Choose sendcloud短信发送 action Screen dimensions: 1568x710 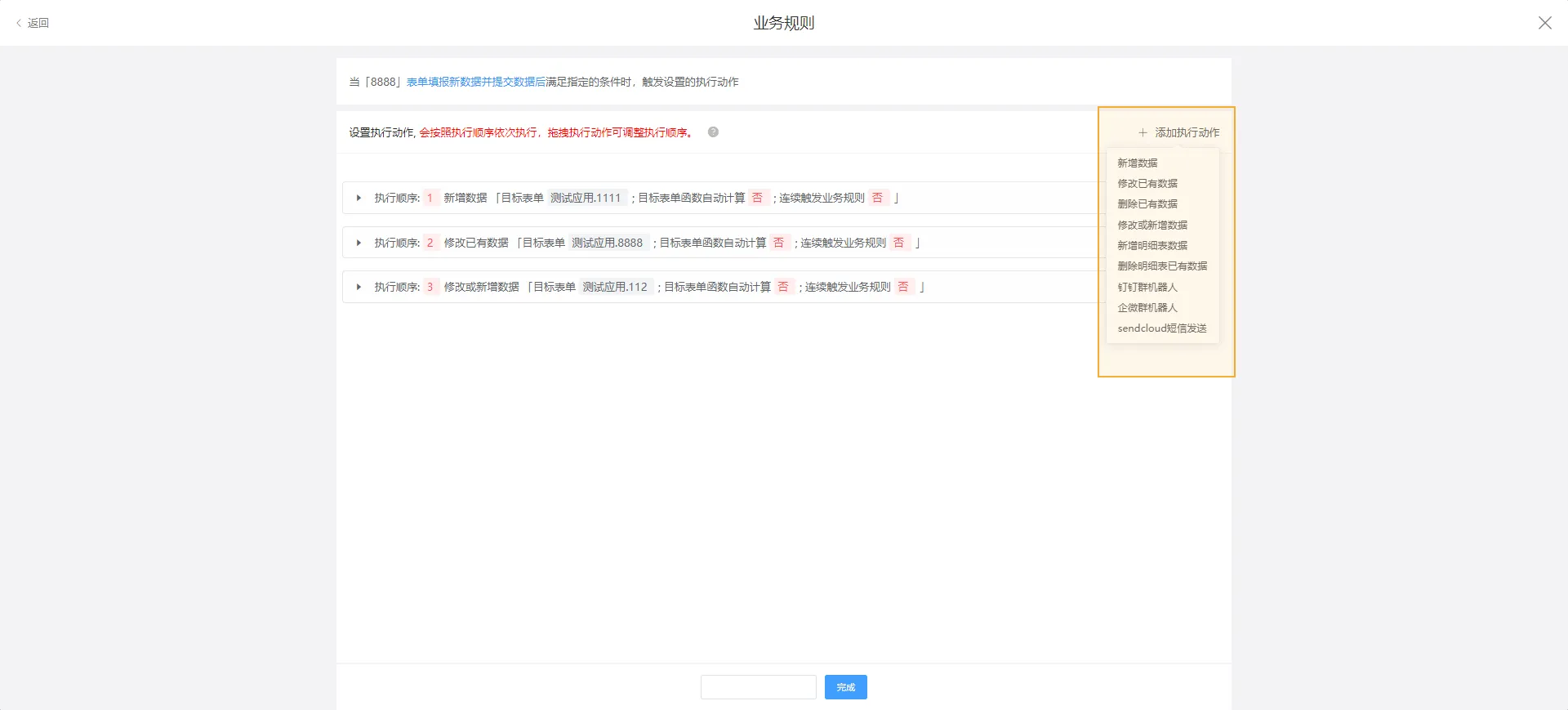point(1161,328)
